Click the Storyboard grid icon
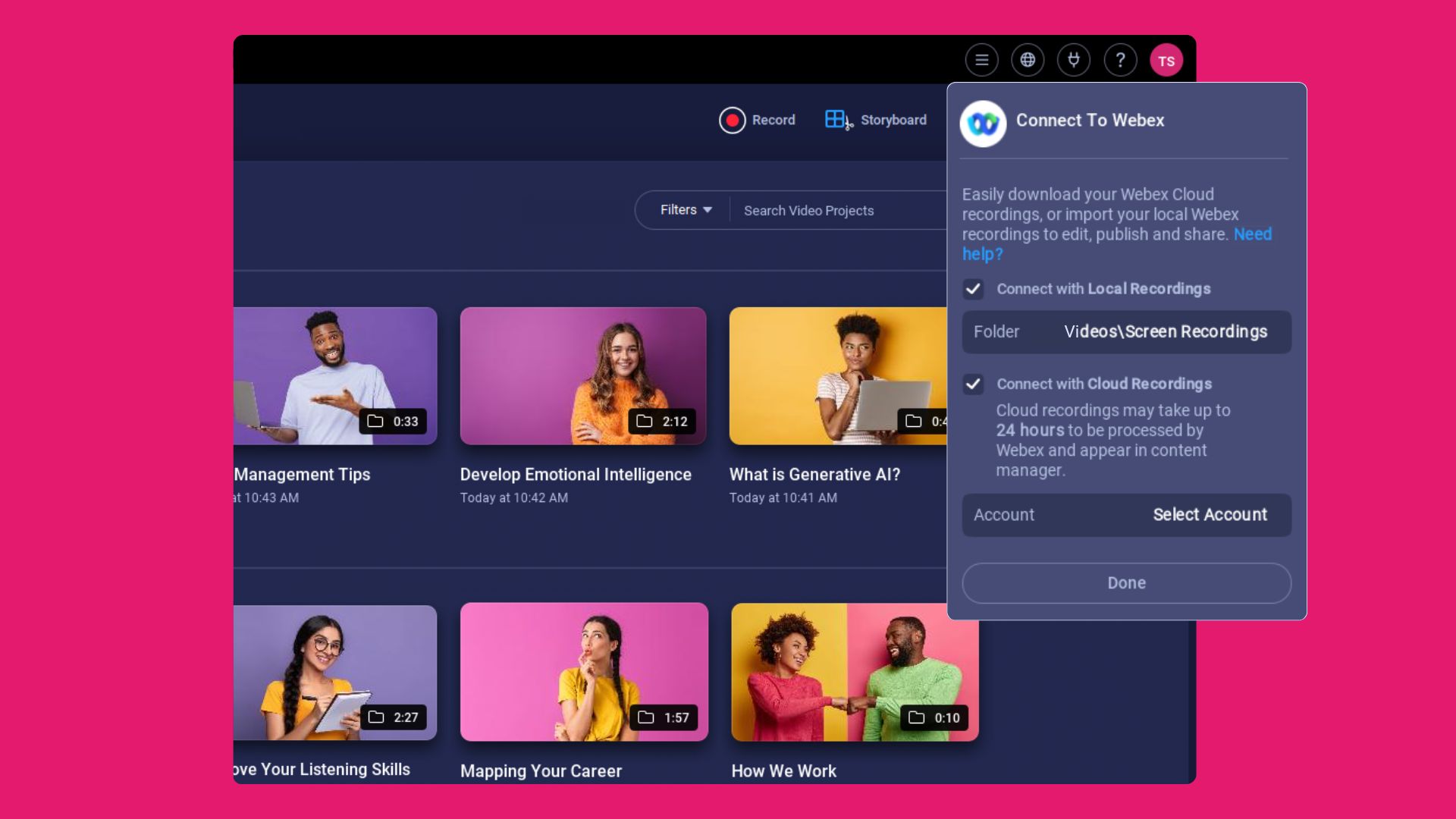1456x819 pixels. point(839,120)
